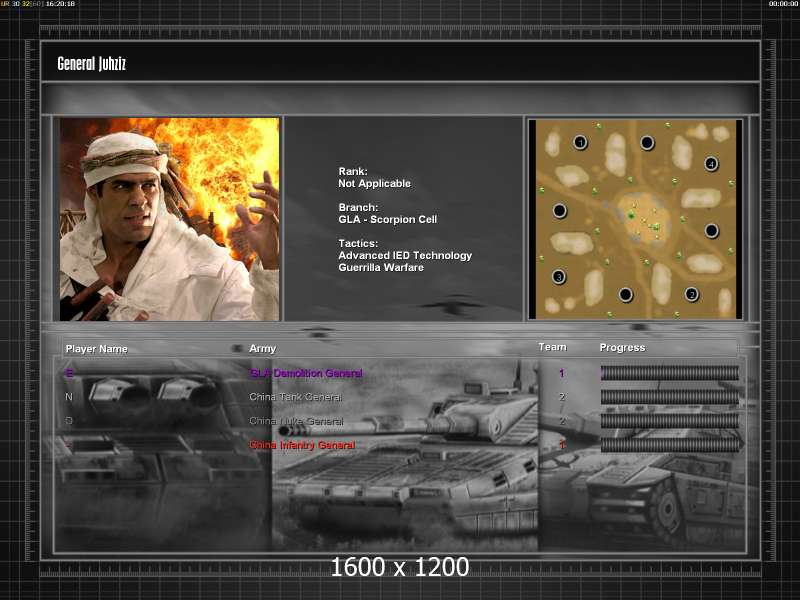800x600 pixels.
Task: Click the 'Army' column header
Action: tap(262, 348)
